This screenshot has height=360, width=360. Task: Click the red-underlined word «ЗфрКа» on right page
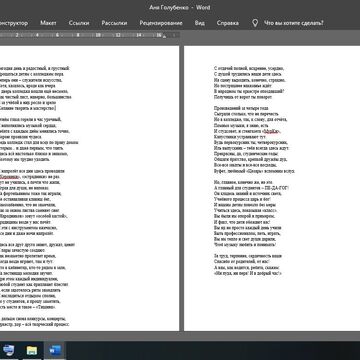(x=271, y=131)
